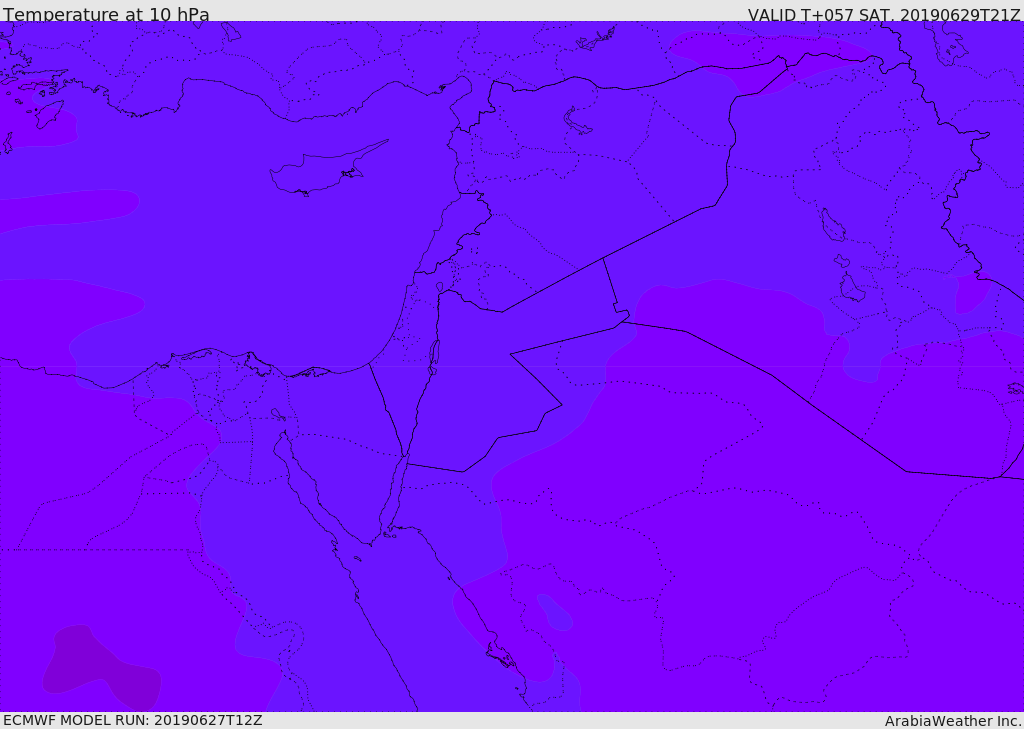This screenshot has width=1024, height=729.
Task: Click the darkest purple patch in southwest corner
Action: (100, 670)
